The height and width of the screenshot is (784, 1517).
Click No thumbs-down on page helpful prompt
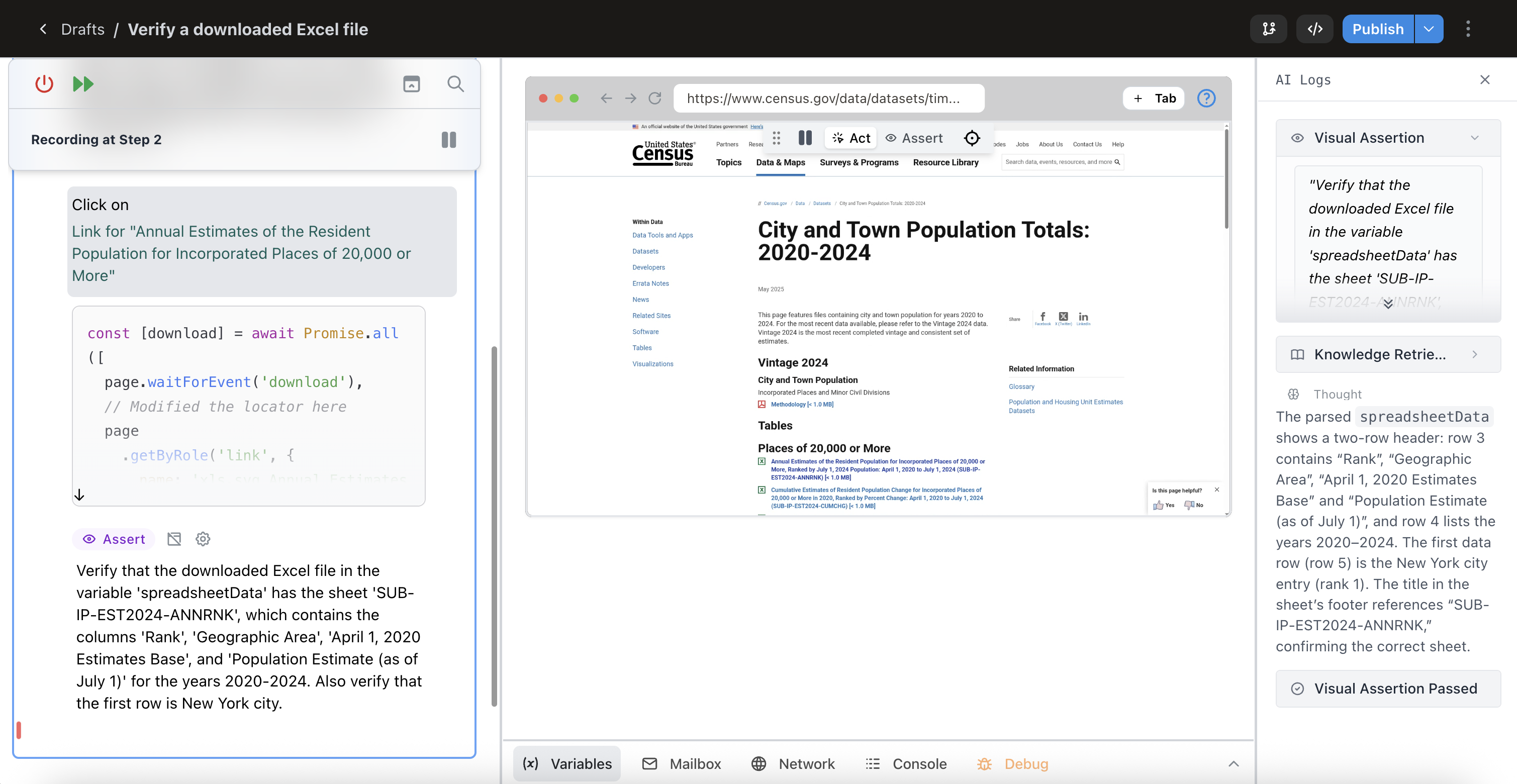coord(1194,505)
